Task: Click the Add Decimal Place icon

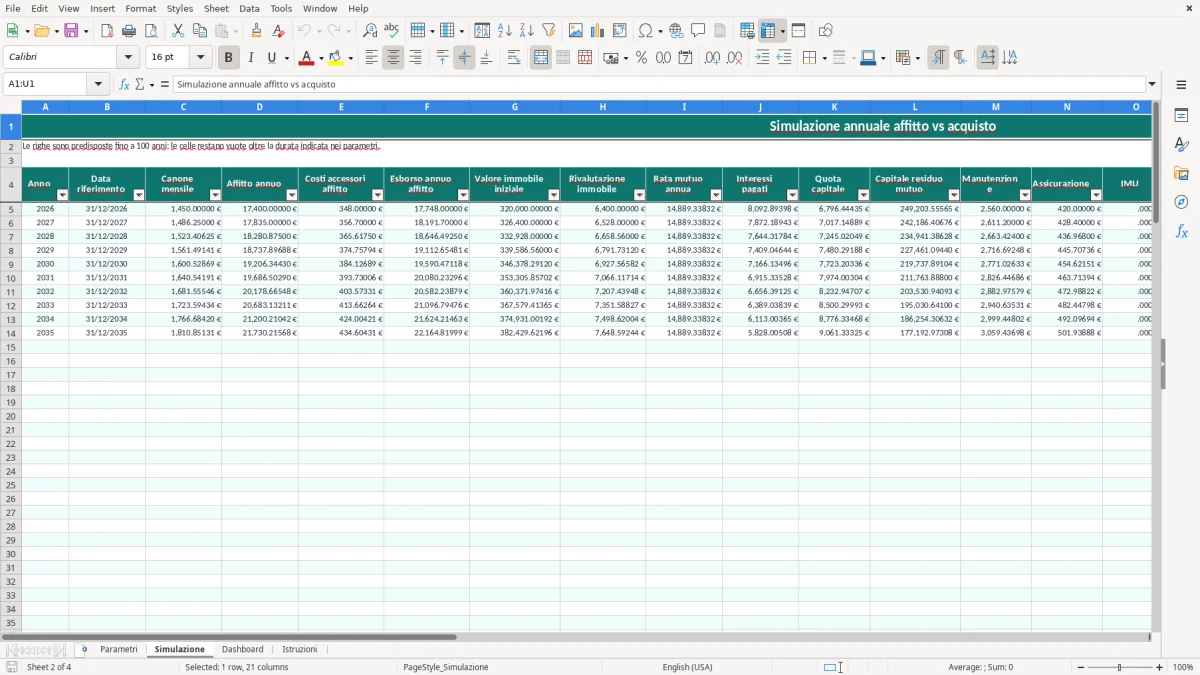Action: click(x=712, y=58)
